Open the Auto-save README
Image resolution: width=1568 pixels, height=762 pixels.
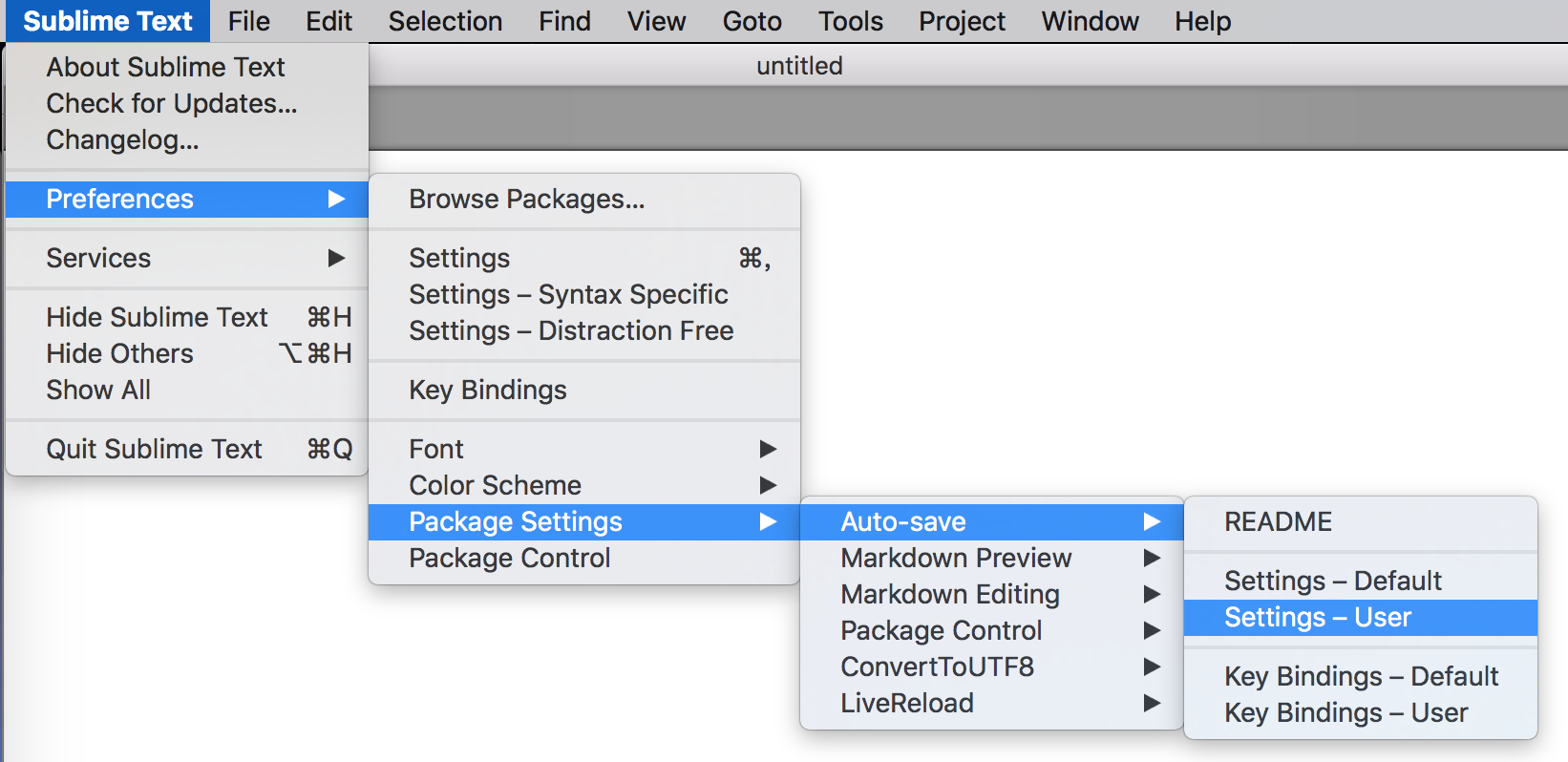[1278, 521]
